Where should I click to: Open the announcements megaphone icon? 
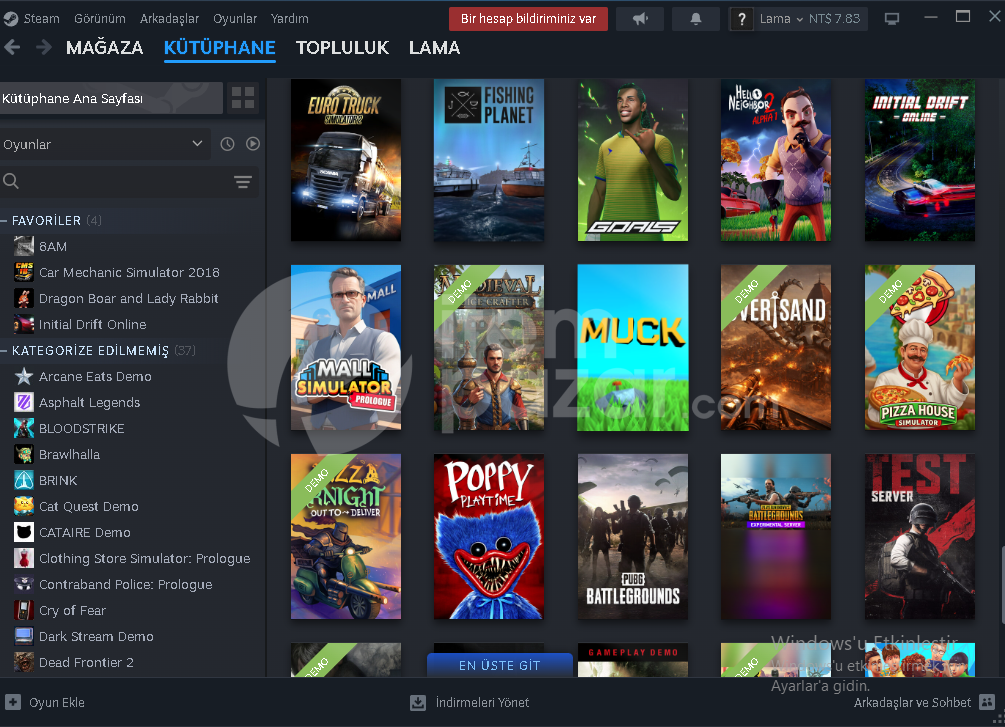pos(640,19)
